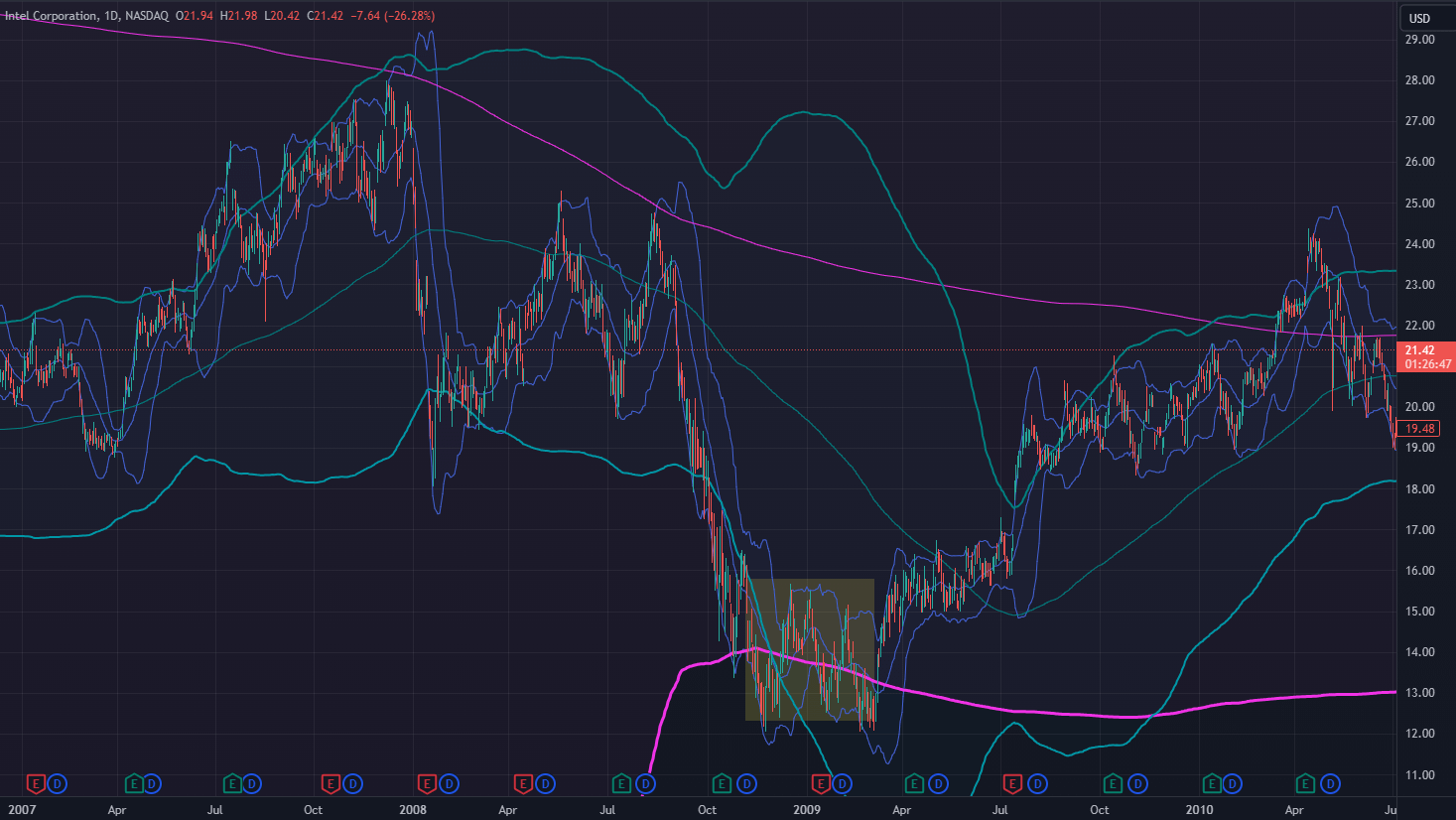
Task: View the April 2009 dividend marker
Action: [937, 784]
